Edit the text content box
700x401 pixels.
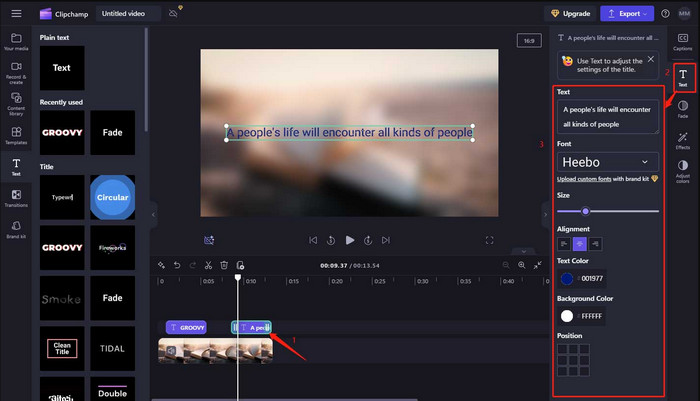pyautogui.click(x=608, y=117)
